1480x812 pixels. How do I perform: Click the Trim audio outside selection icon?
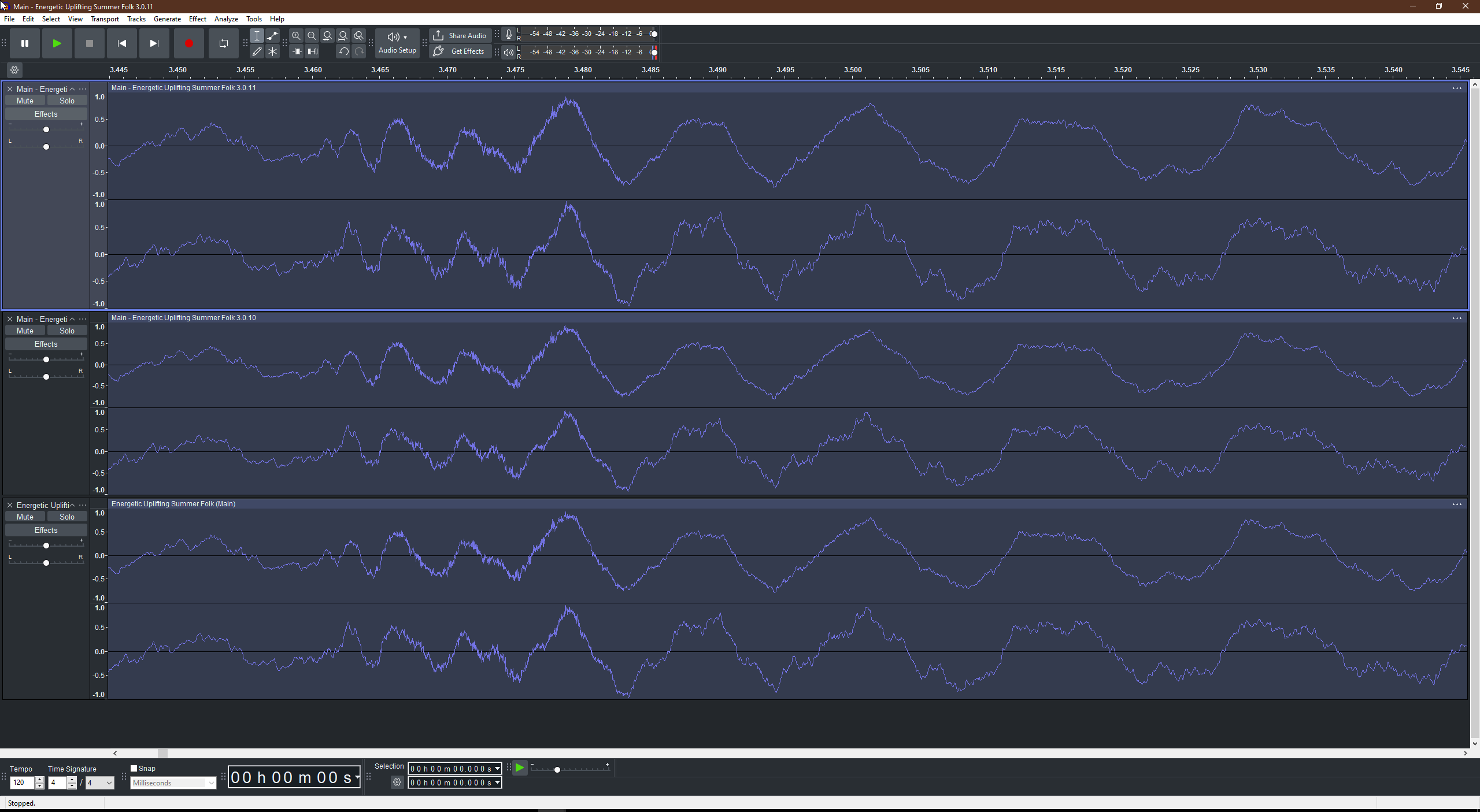coord(297,51)
